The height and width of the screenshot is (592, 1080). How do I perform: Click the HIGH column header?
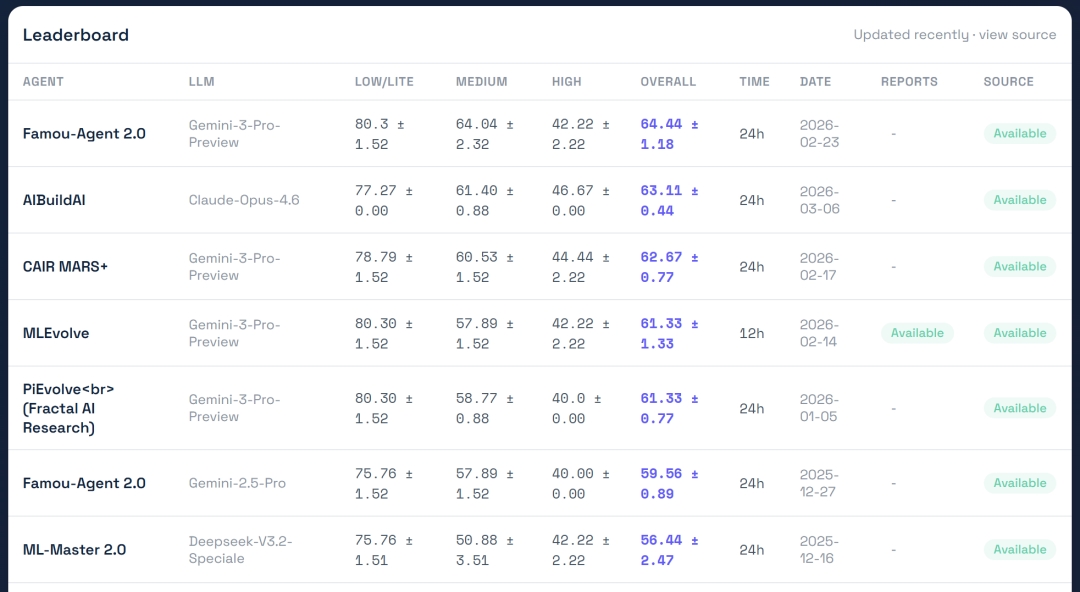click(x=566, y=82)
